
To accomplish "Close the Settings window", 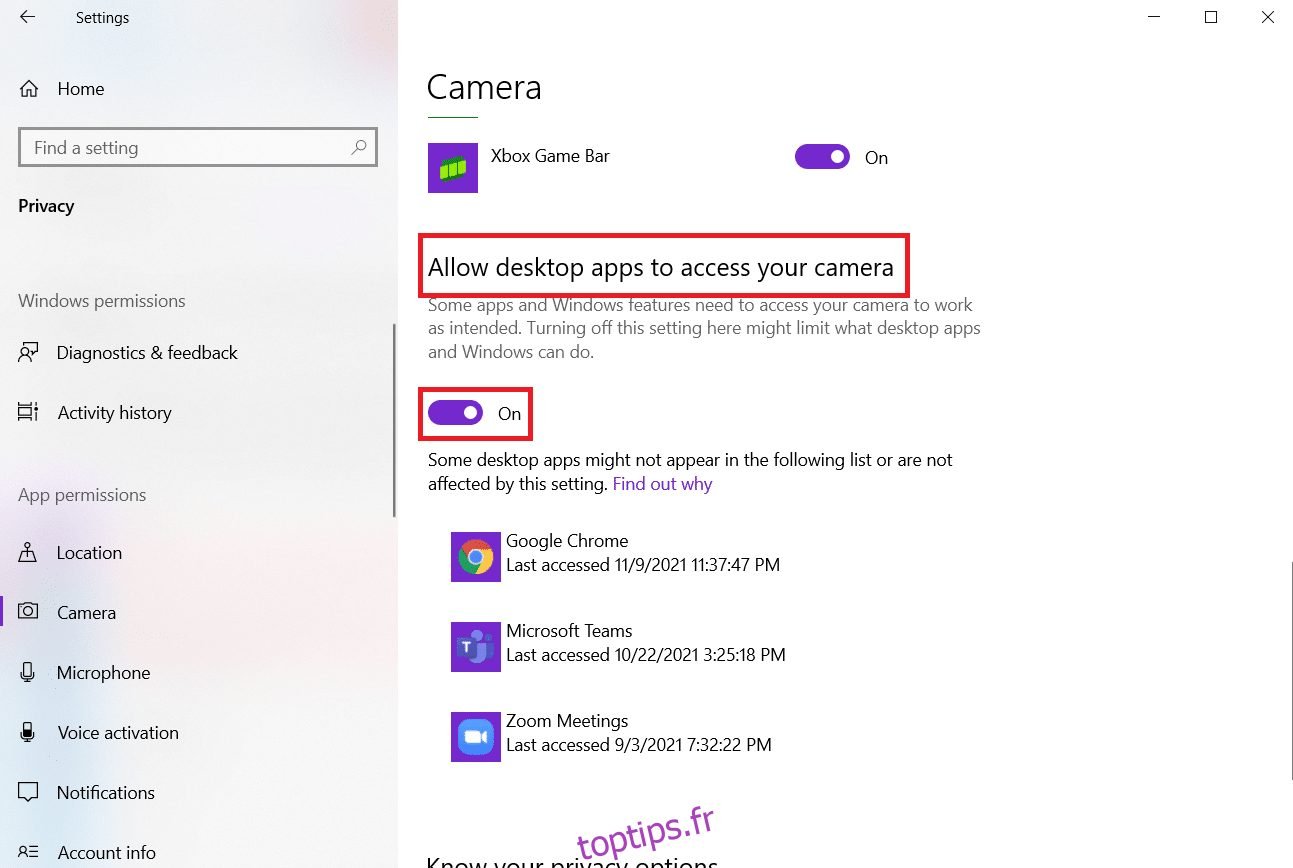I will click(x=1267, y=17).
